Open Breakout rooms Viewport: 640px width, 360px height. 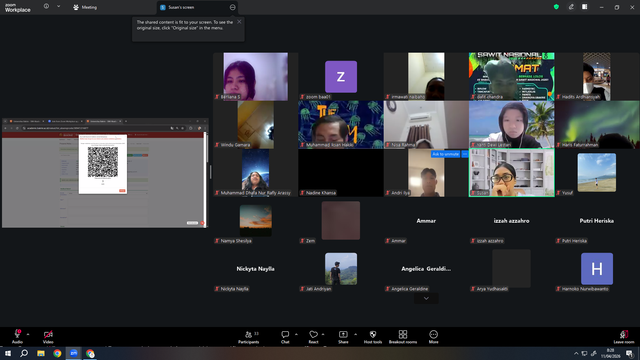click(x=403, y=337)
